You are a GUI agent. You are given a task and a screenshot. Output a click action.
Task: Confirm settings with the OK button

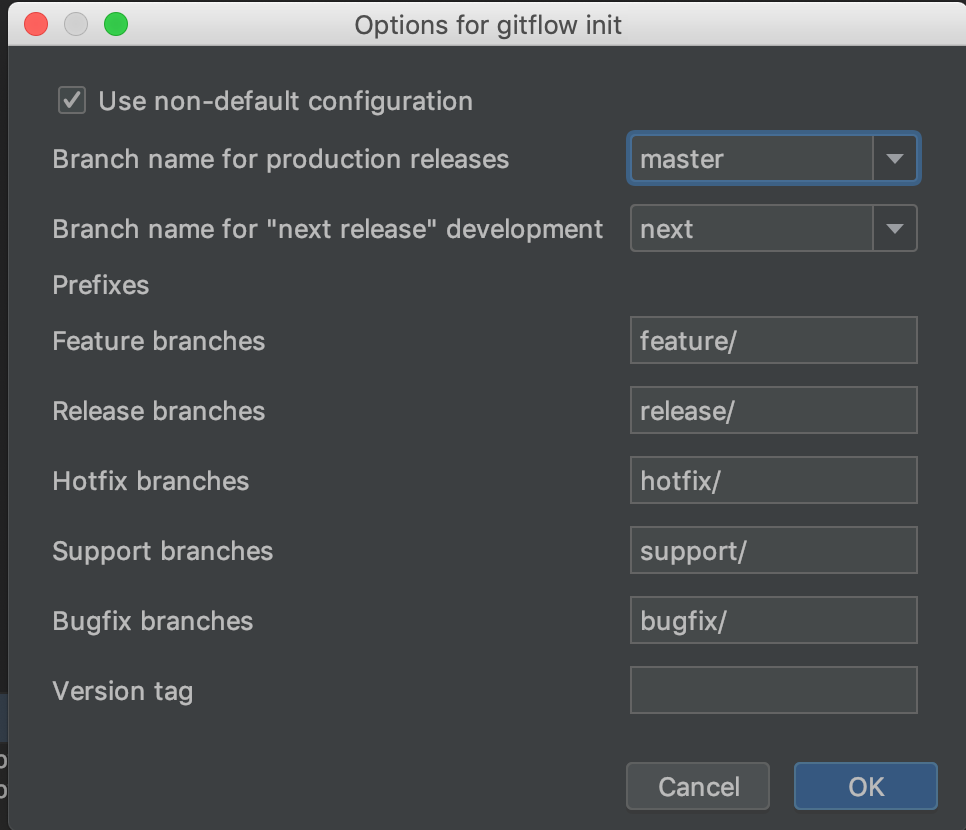(x=866, y=786)
